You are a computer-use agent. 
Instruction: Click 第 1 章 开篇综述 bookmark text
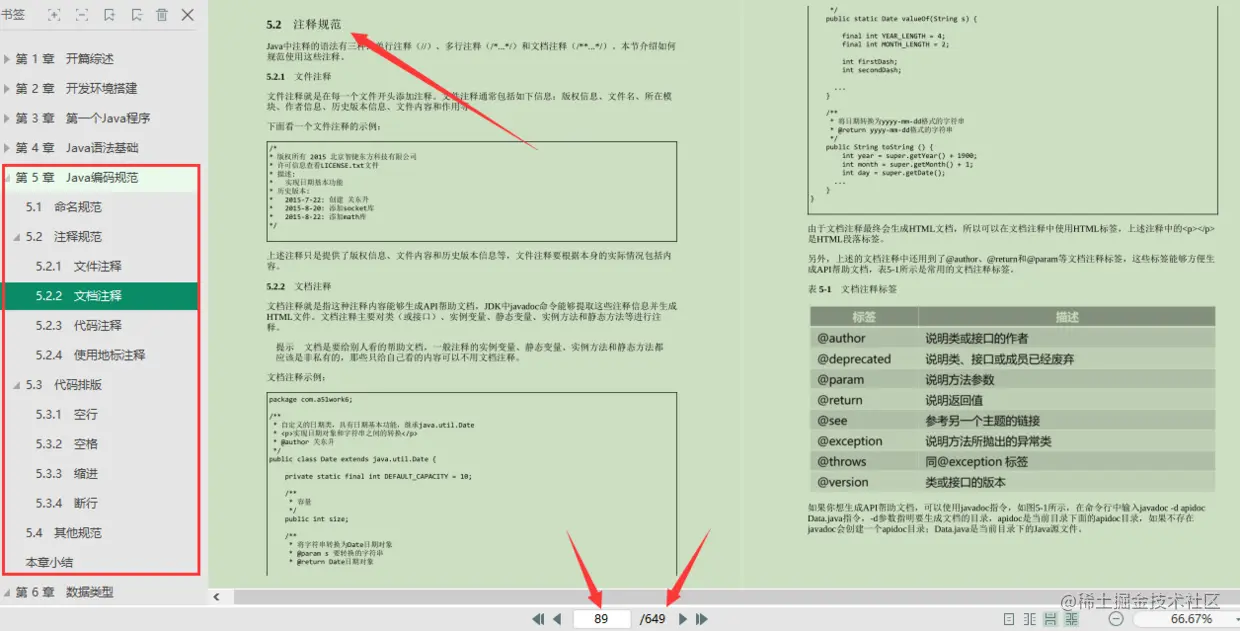(x=65, y=59)
